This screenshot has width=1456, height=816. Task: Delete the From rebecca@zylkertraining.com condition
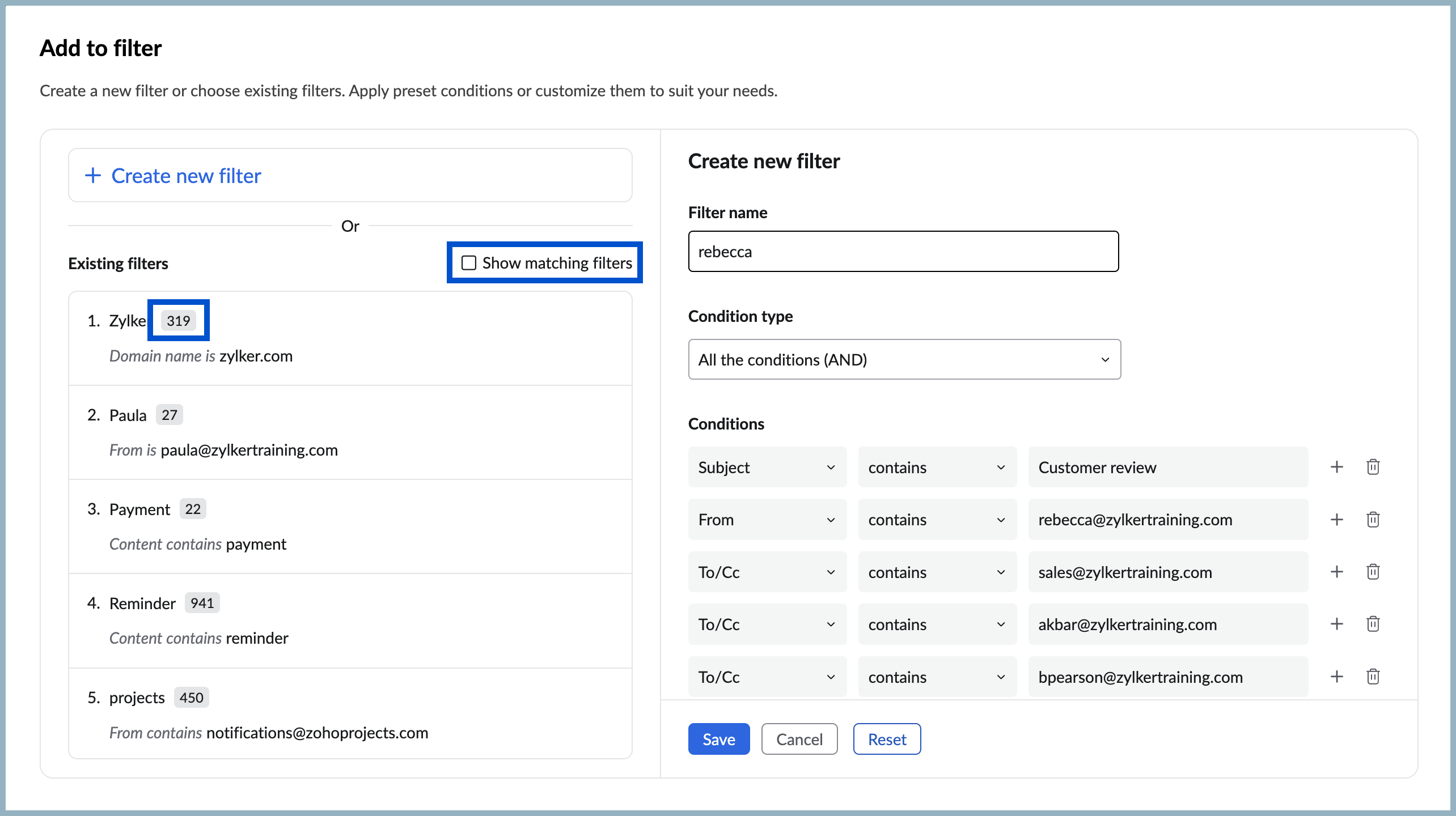pyautogui.click(x=1373, y=519)
